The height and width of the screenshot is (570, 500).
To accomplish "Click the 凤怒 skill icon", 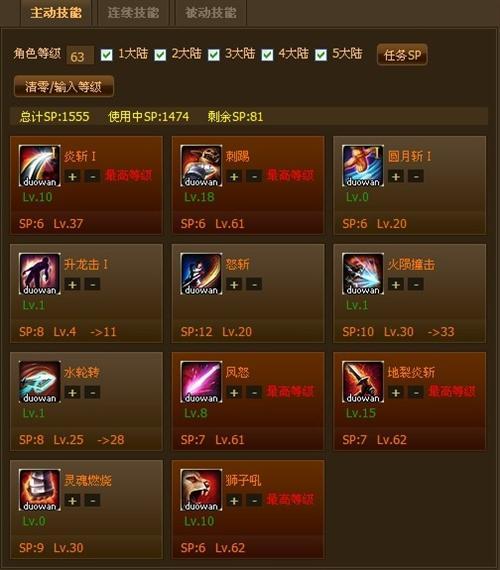I will pyautogui.click(x=201, y=382).
